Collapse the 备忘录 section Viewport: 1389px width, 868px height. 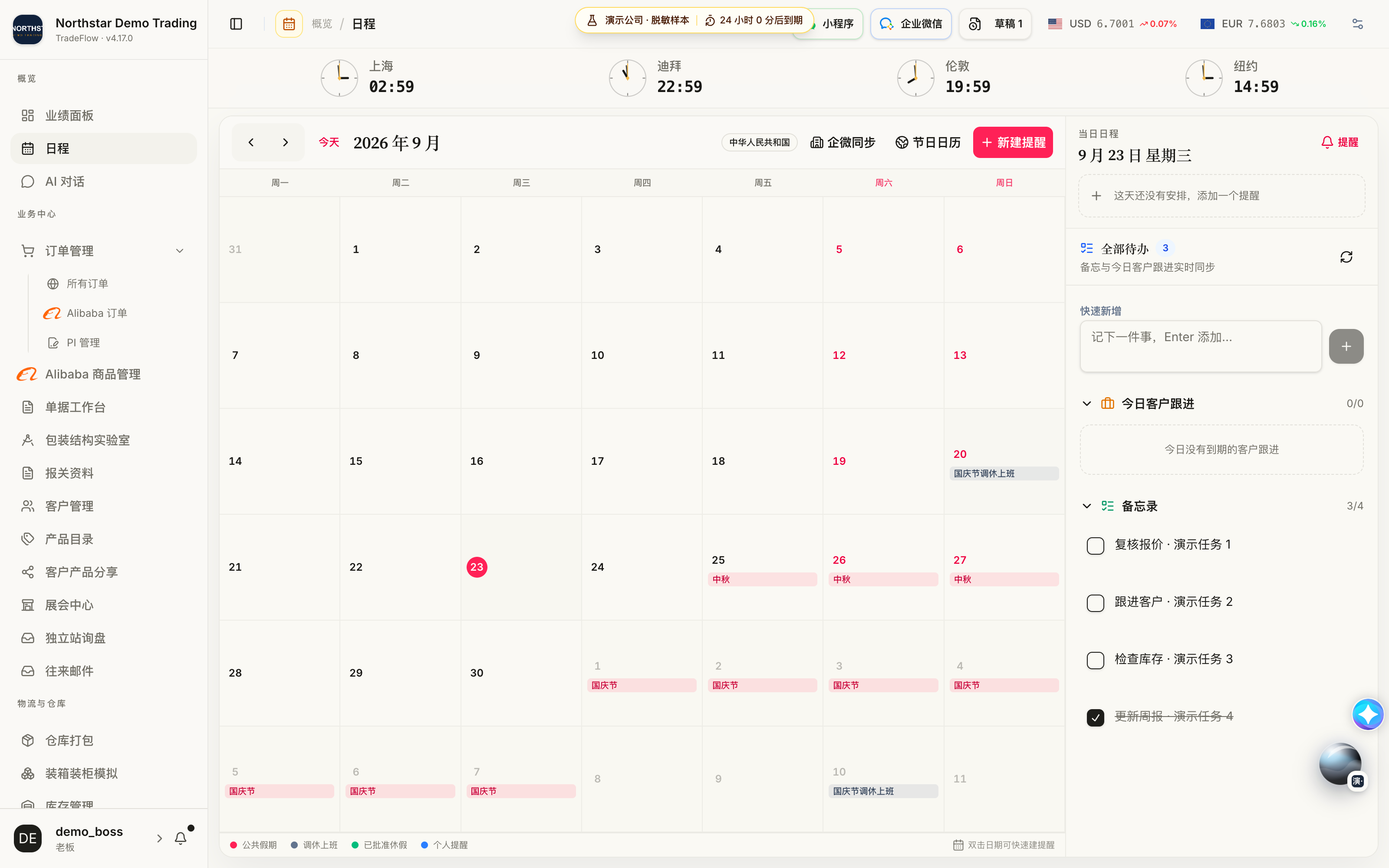[x=1086, y=506]
